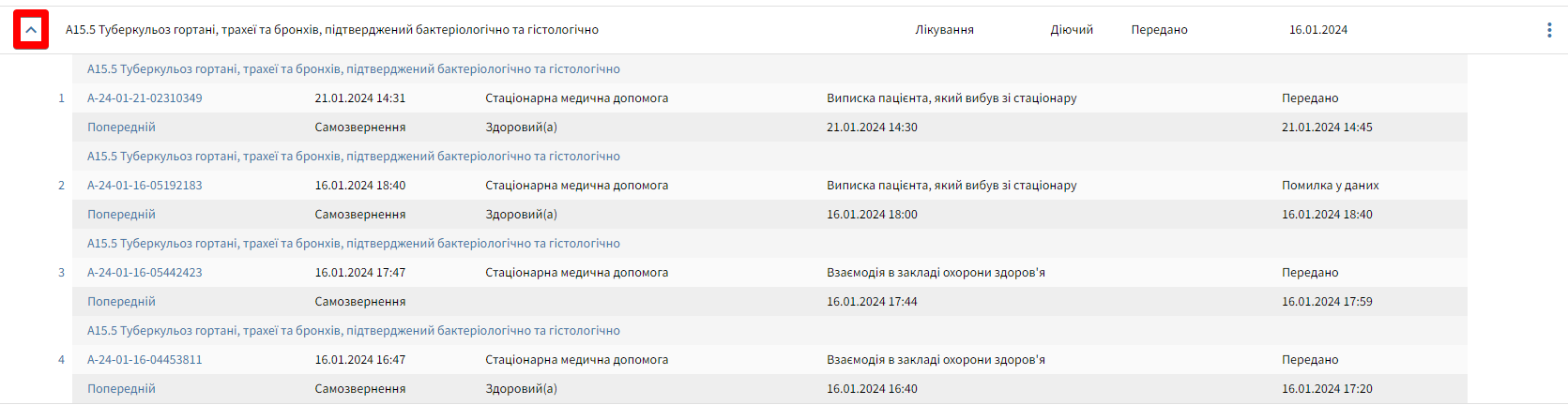The height and width of the screenshot is (405, 1568).
Task: Click the main row title 'A15.5 Туберкульоз гортані'
Action: (x=331, y=30)
